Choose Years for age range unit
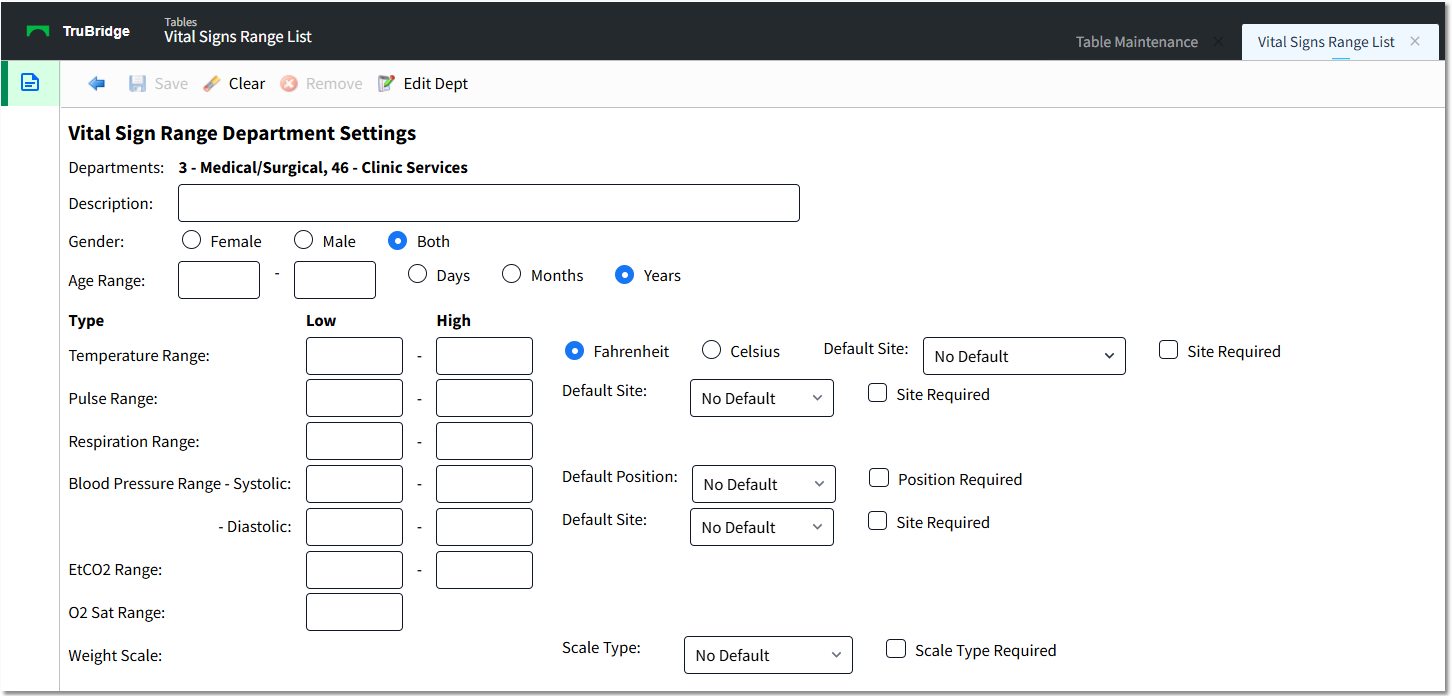1452x698 pixels. click(x=624, y=275)
